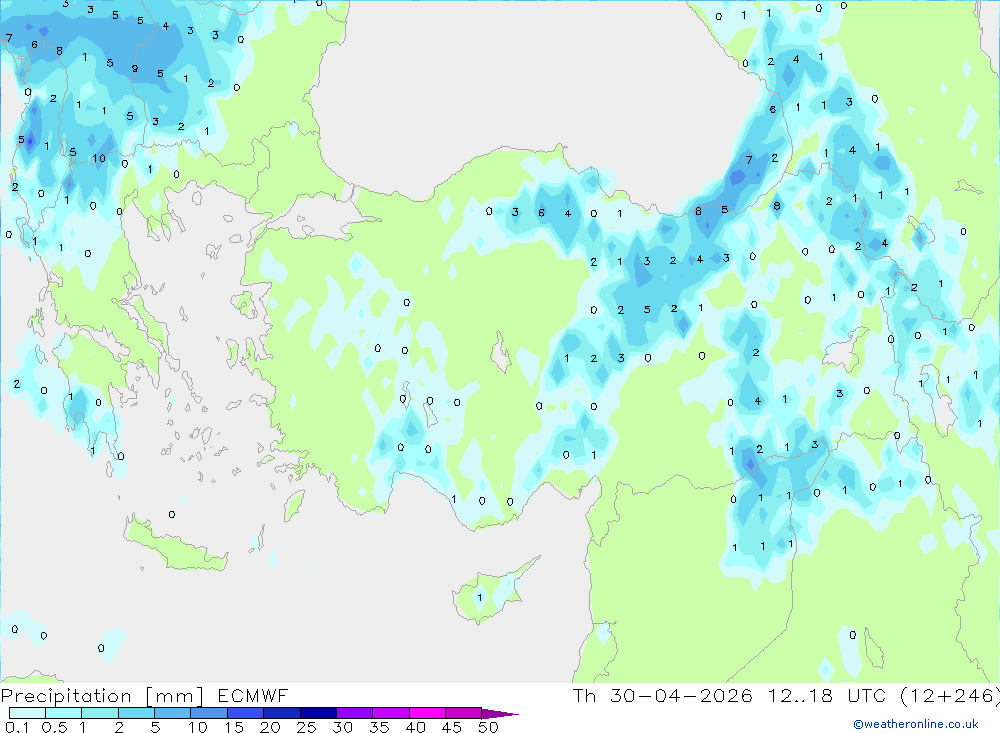This screenshot has height=733, width=1000.
Task: Pick the 1–2 mm legend color segment
Action: [100, 713]
